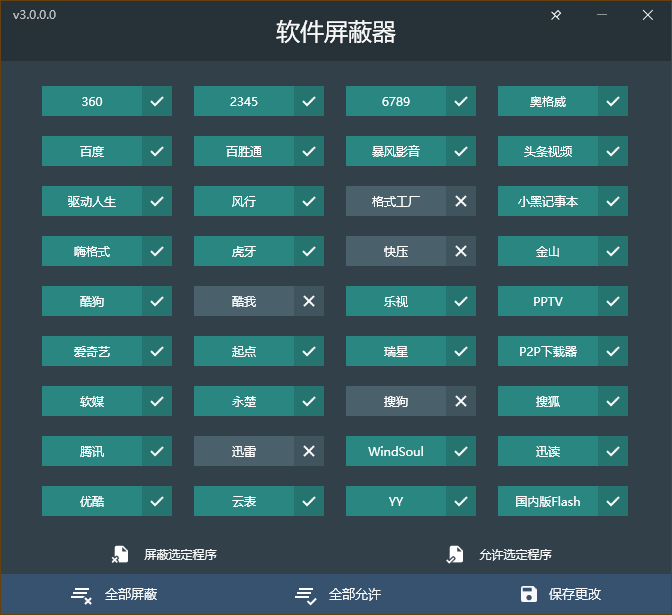Click the X mark beside 酷我
Image resolution: width=672 pixels, height=615 pixels.
[309, 301]
